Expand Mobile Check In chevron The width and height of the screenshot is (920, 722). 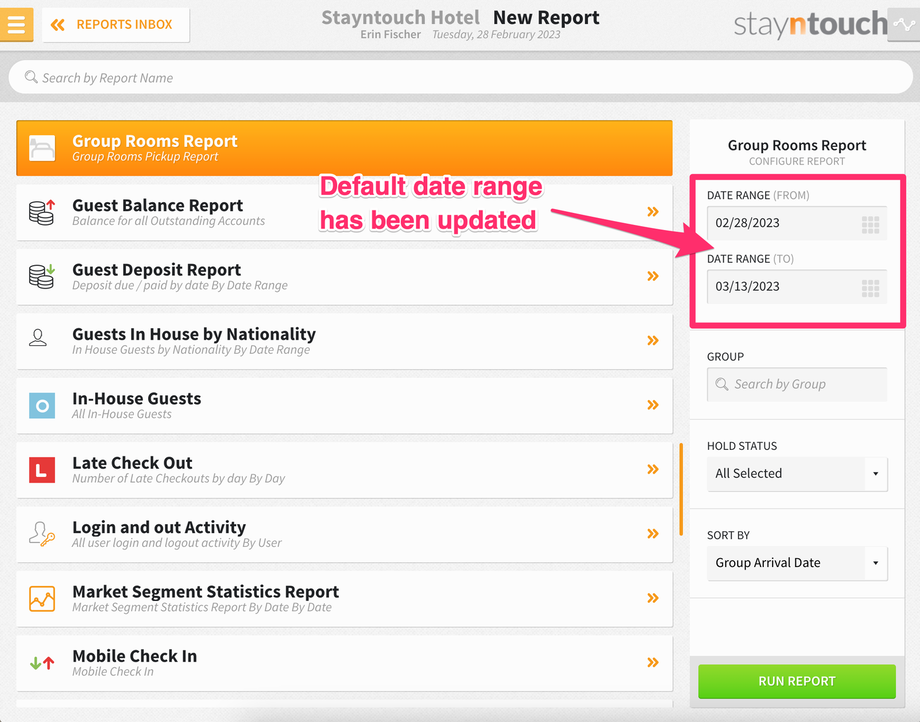coord(653,662)
